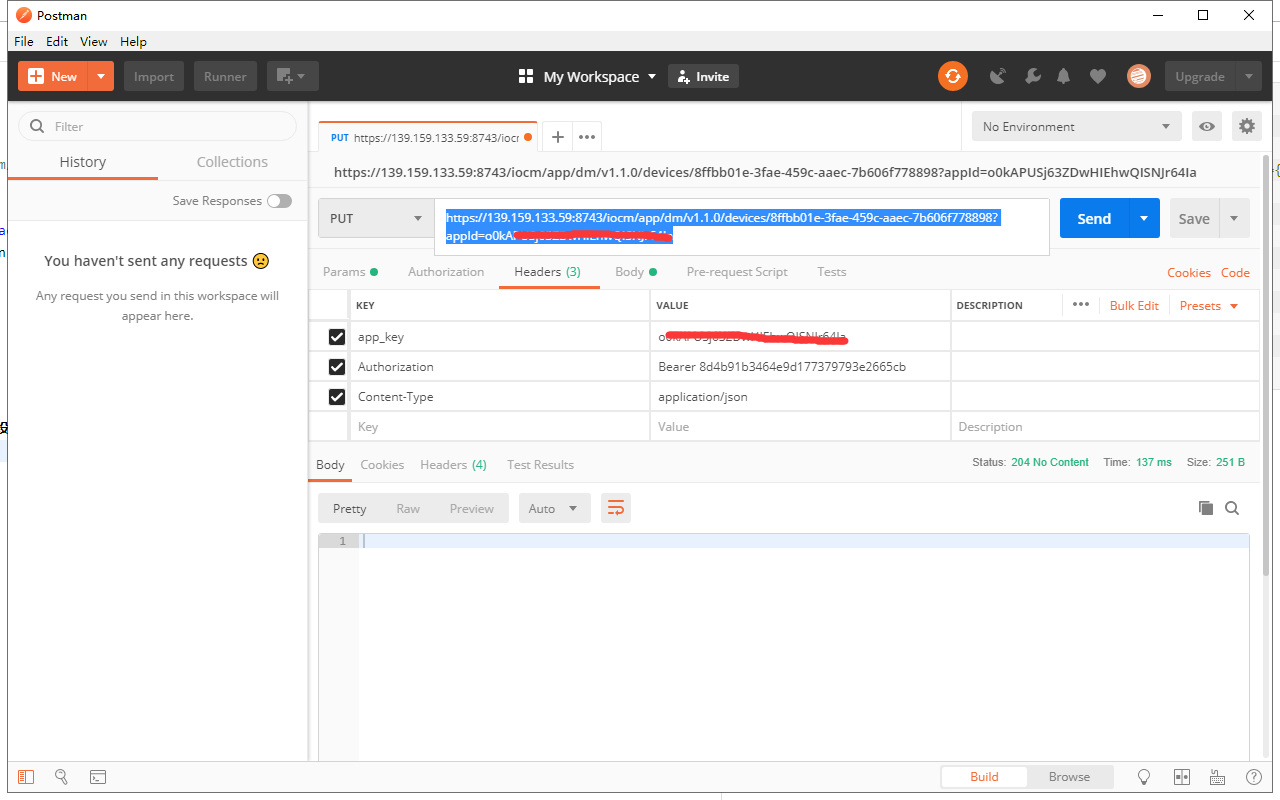This screenshot has height=800, width=1280.
Task: Open the PUT method dropdown
Action: [x=376, y=218]
